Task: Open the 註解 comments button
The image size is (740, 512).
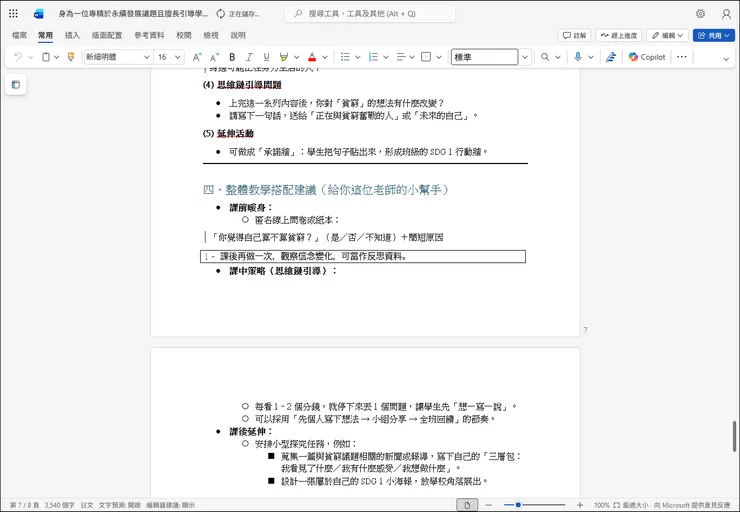Action: [574, 35]
